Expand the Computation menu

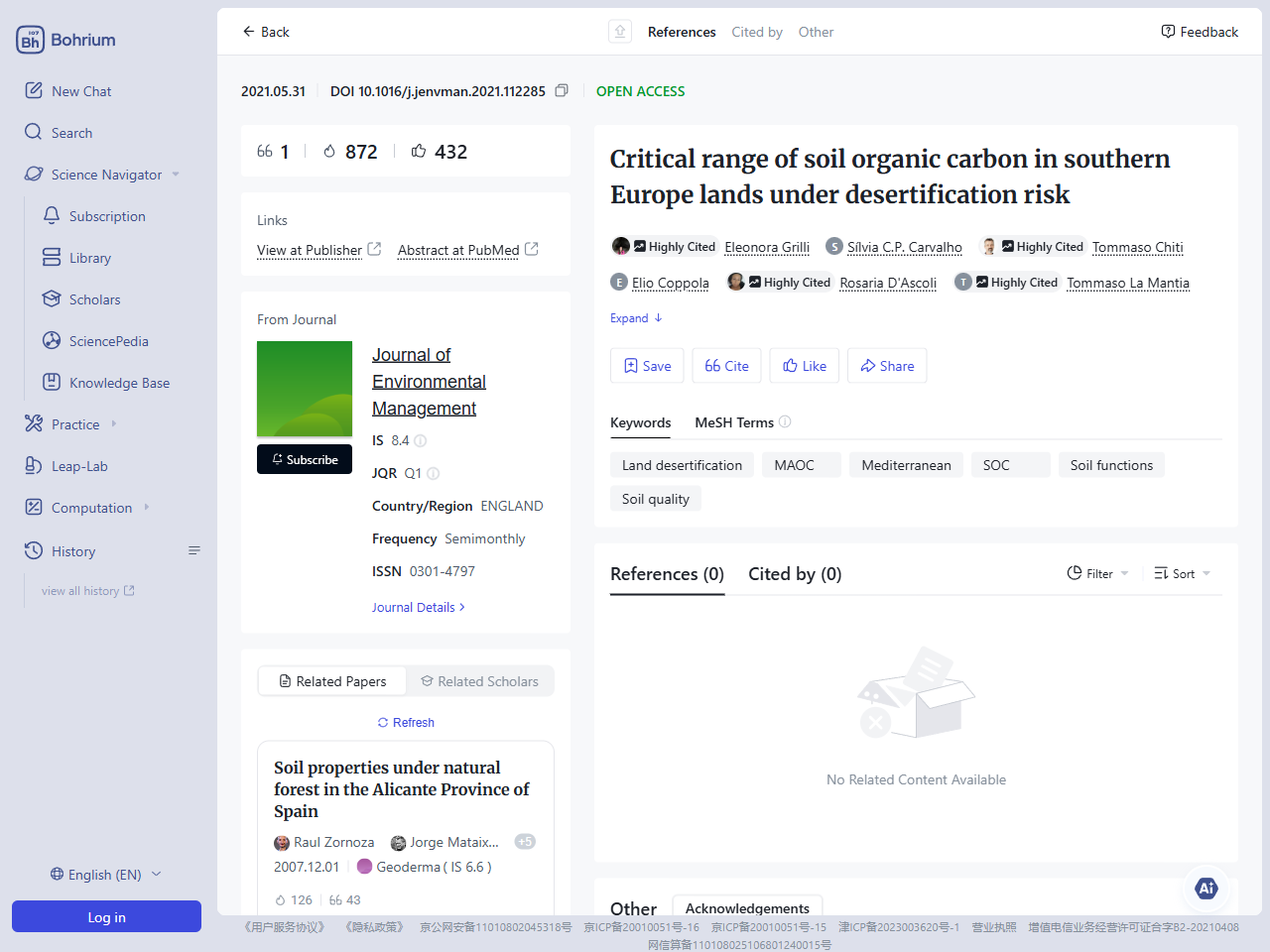point(147,507)
